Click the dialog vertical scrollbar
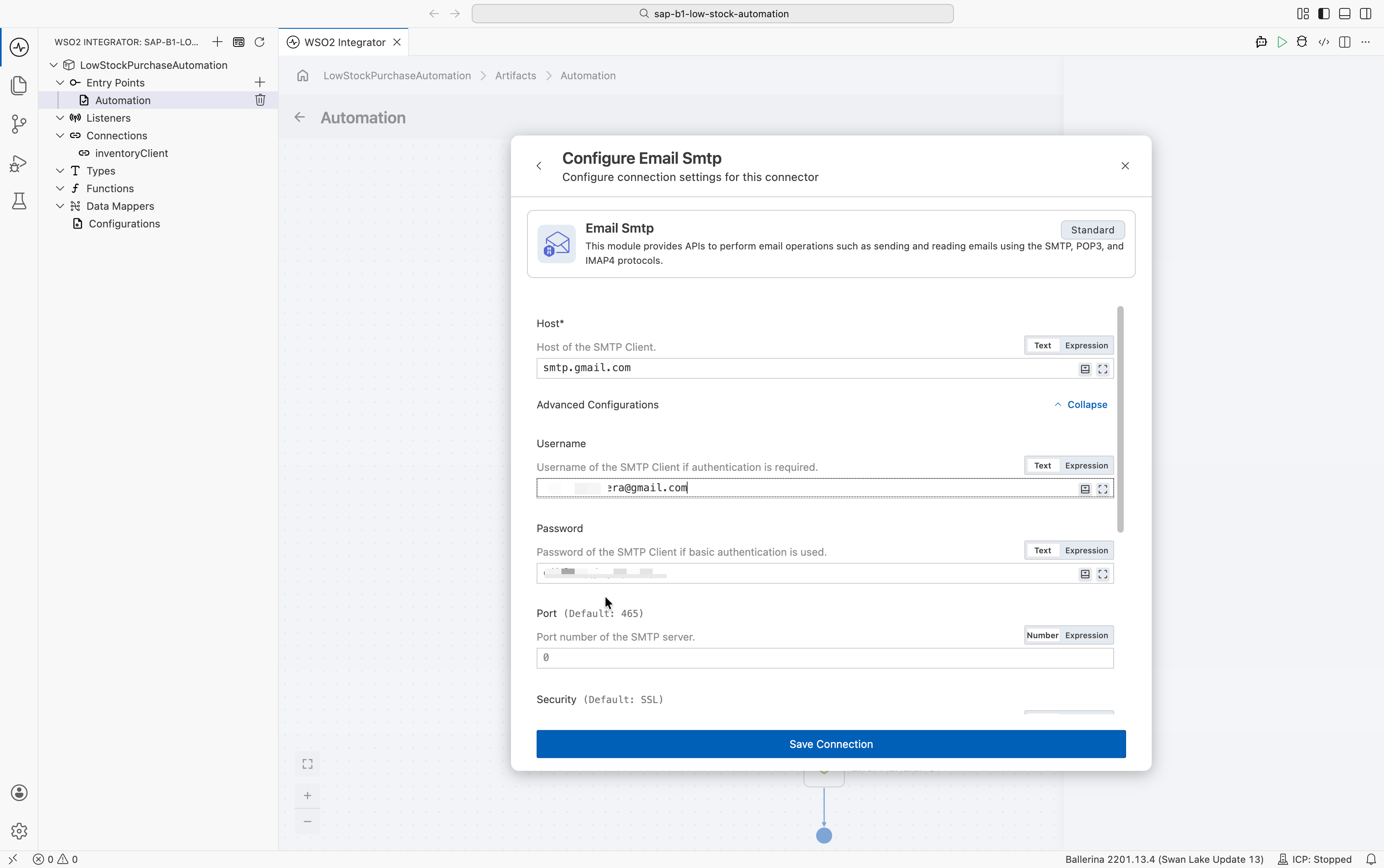Image resolution: width=1384 pixels, height=868 pixels. point(1120,419)
